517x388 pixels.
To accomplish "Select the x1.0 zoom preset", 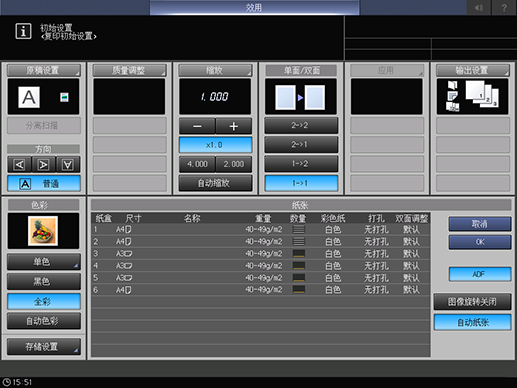I will pyautogui.click(x=215, y=145).
